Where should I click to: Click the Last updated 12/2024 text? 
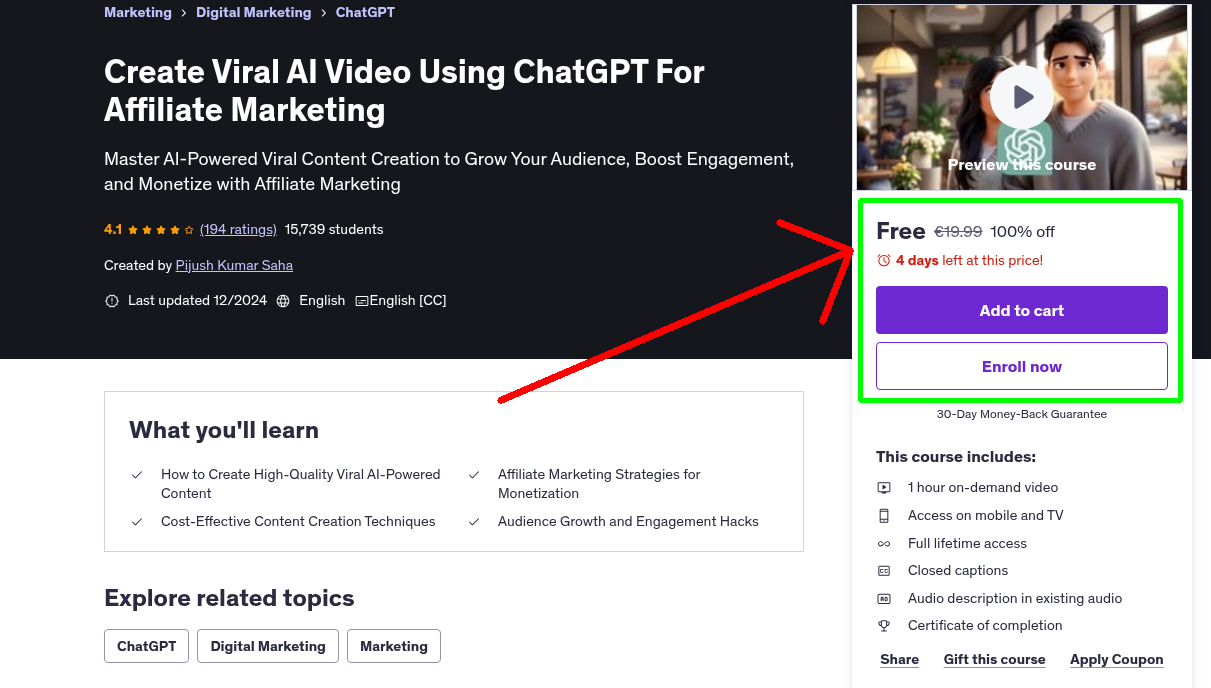click(x=197, y=300)
